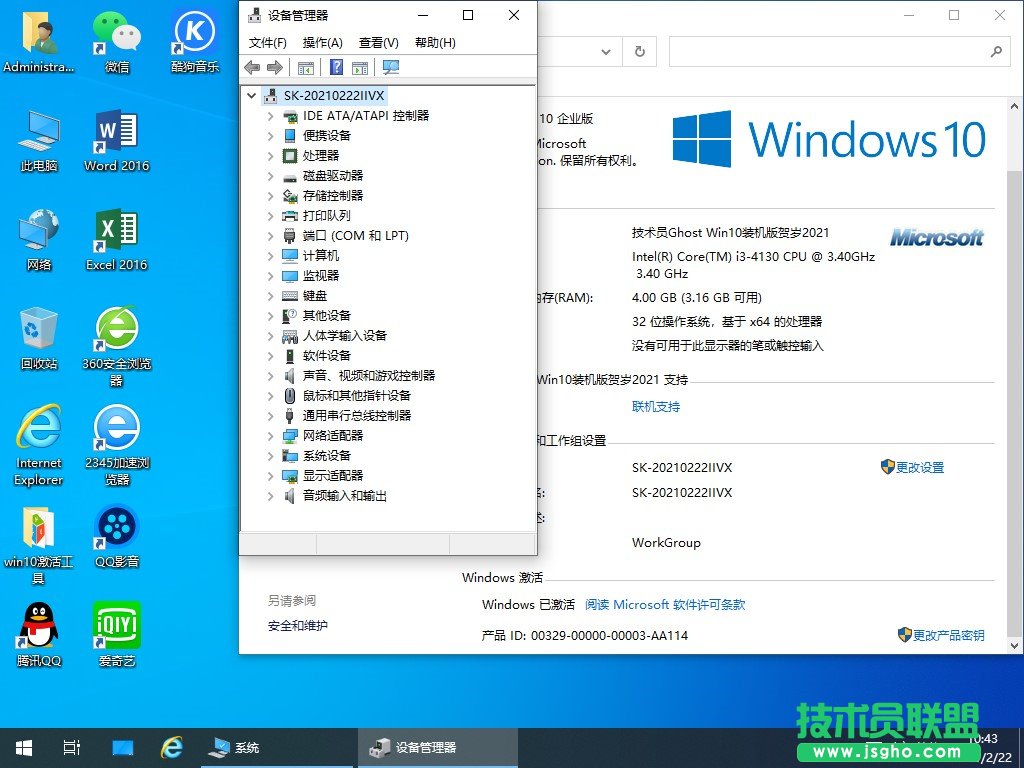Click the 联机支持 link
Viewport: 1024px width, 768px height.
click(x=656, y=407)
